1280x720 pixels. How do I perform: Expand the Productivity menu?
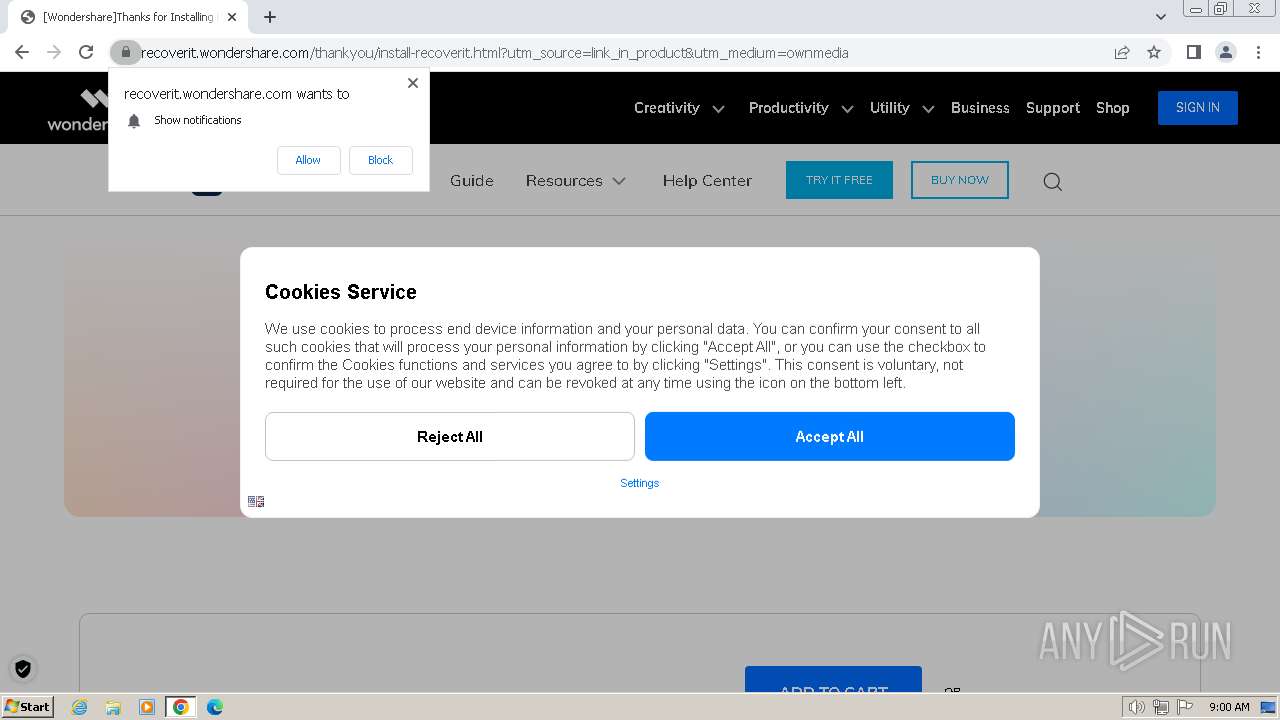click(800, 108)
